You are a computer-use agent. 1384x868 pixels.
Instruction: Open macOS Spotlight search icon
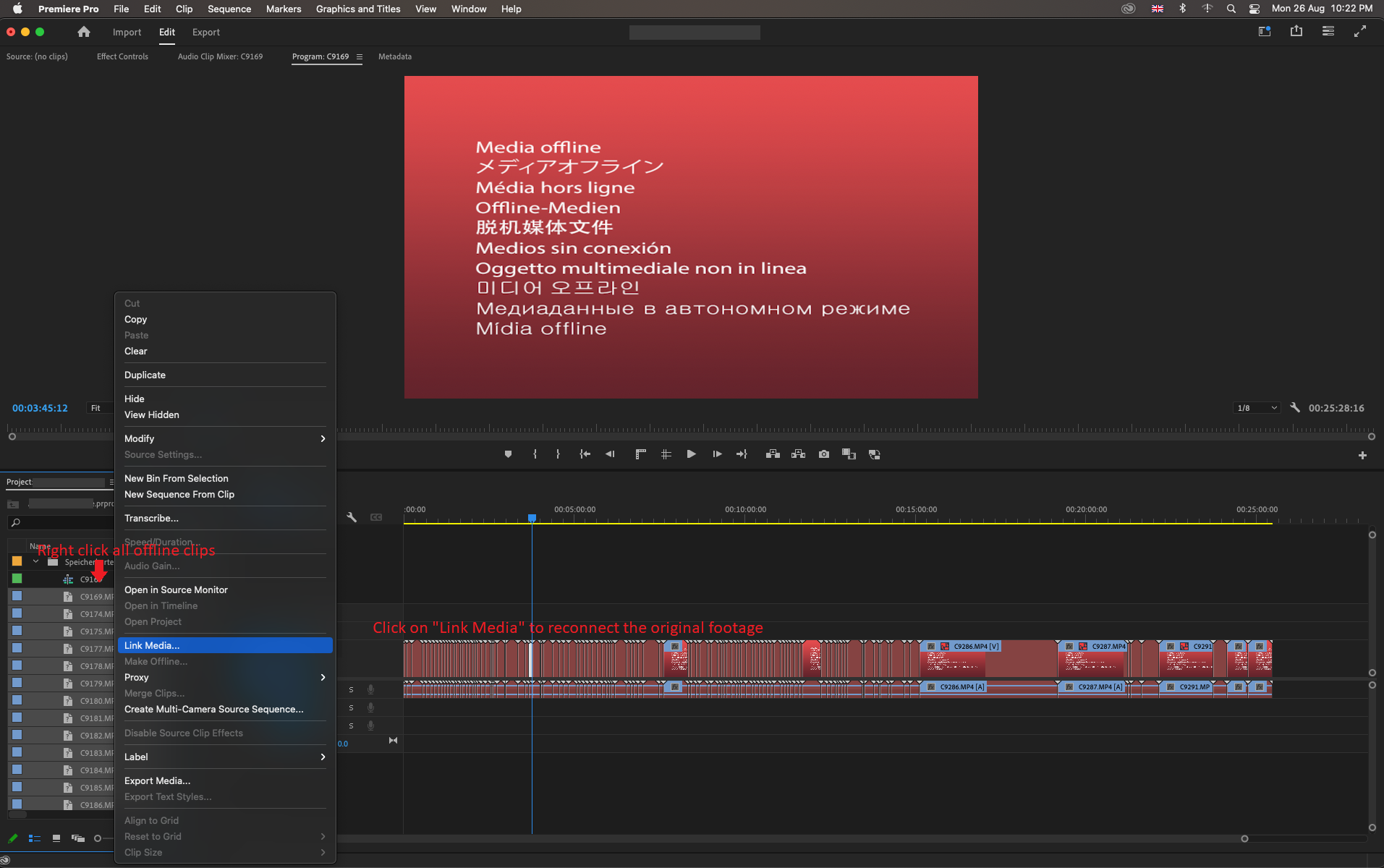tap(1231, 9)
